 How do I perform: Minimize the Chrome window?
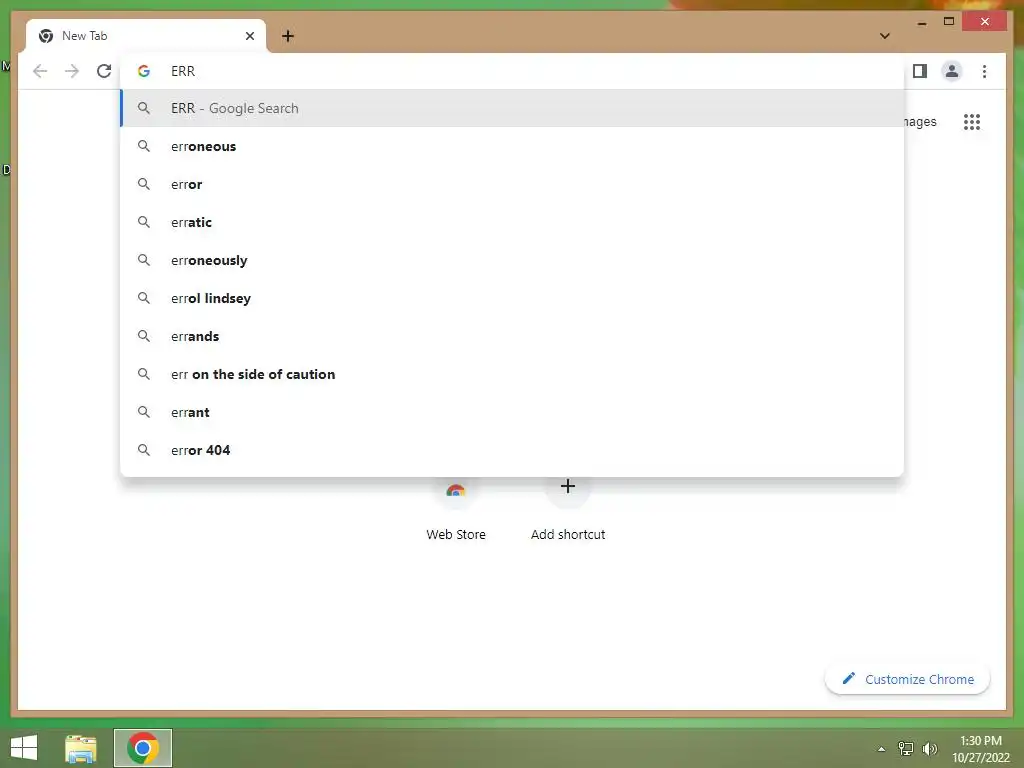tap(921, 23)
